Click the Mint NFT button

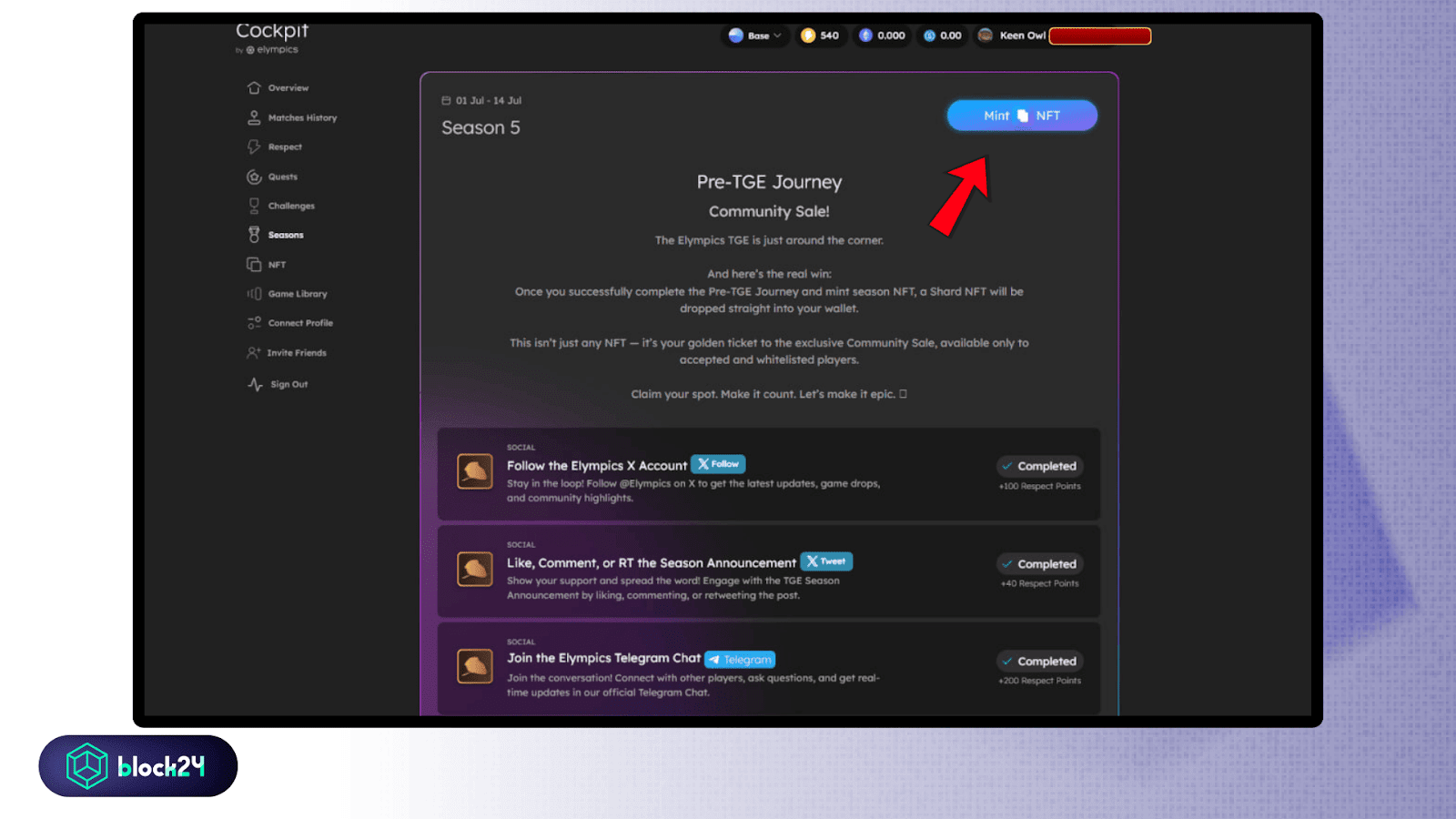pyautogui.click(x=1022, y=116)
